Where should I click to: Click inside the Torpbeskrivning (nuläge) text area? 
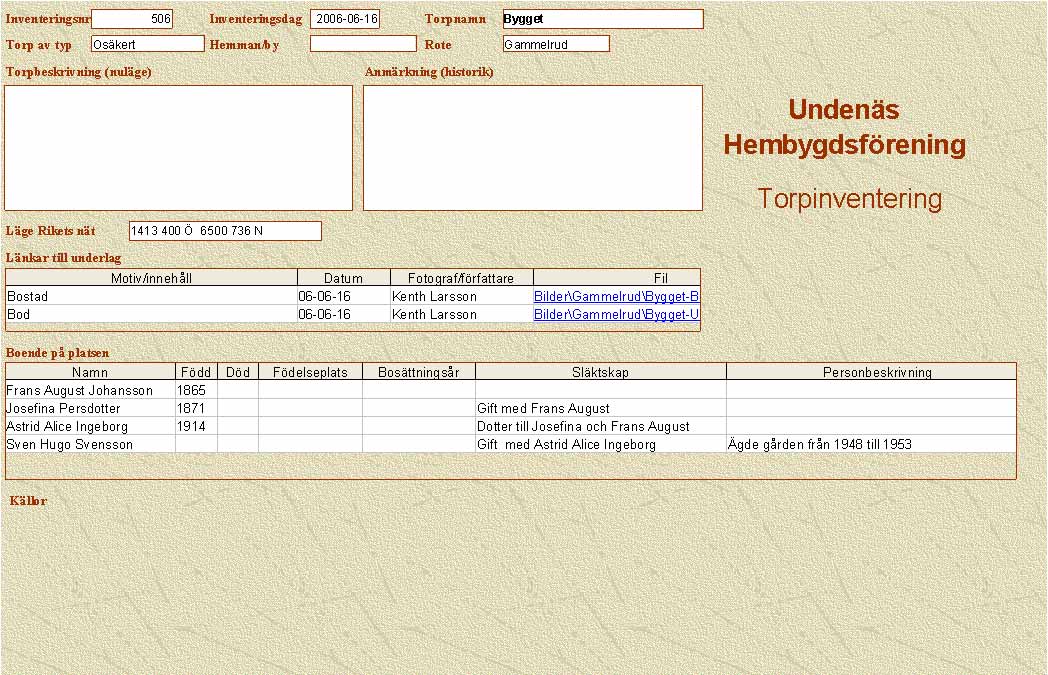(179, 147)
